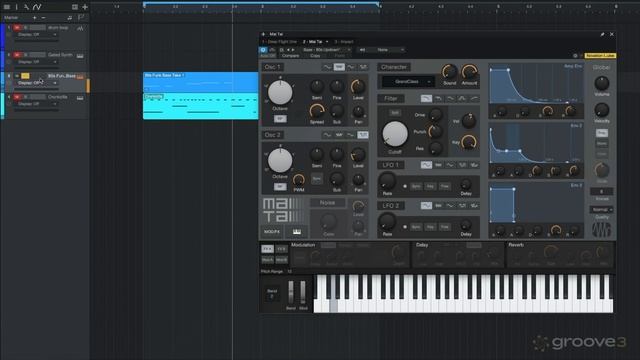Select the square waveform for Osc 1

(x=362, y=67)
